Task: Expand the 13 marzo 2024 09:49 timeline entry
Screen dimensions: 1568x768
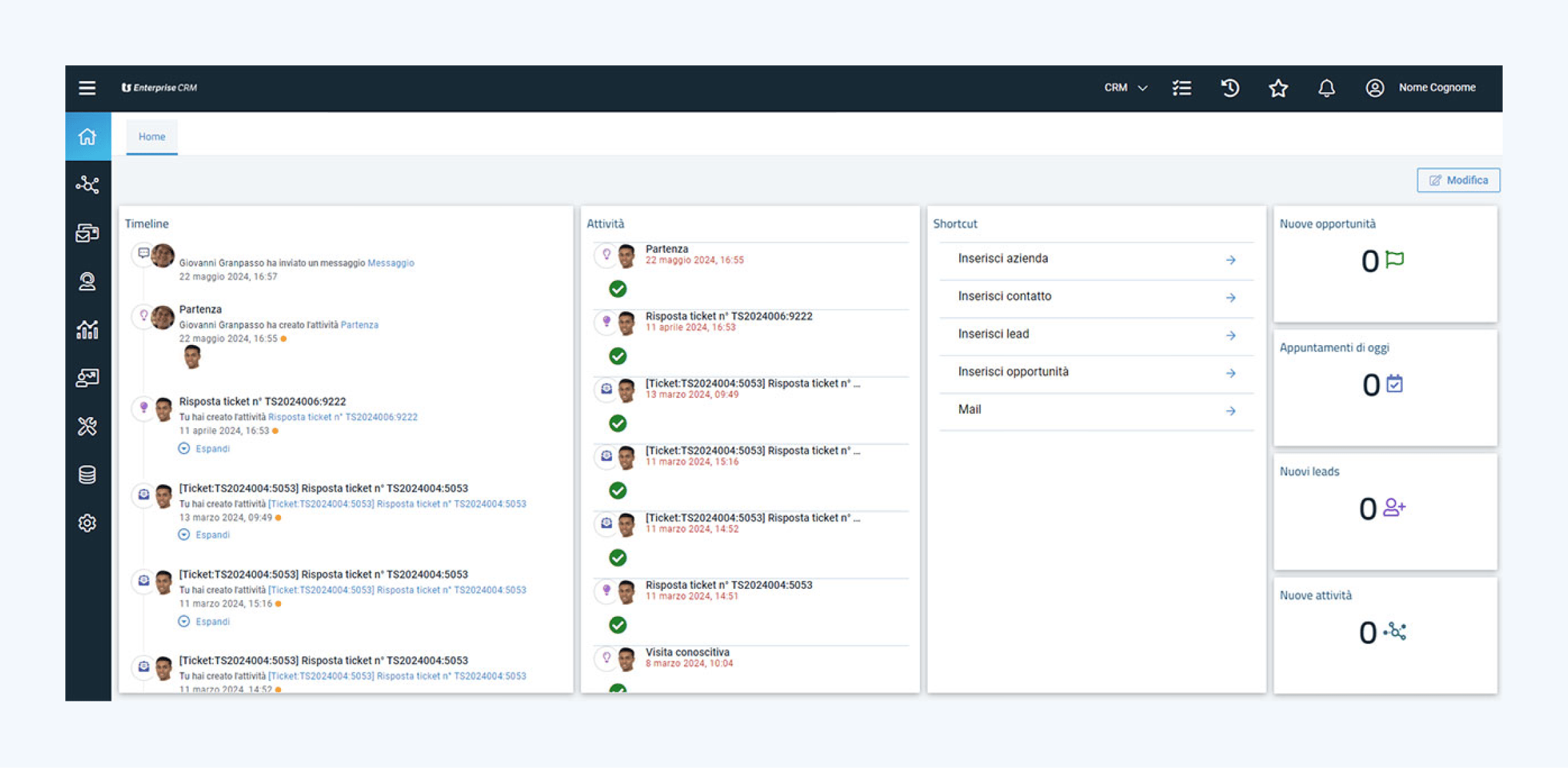Action: [x=204, y=535]
